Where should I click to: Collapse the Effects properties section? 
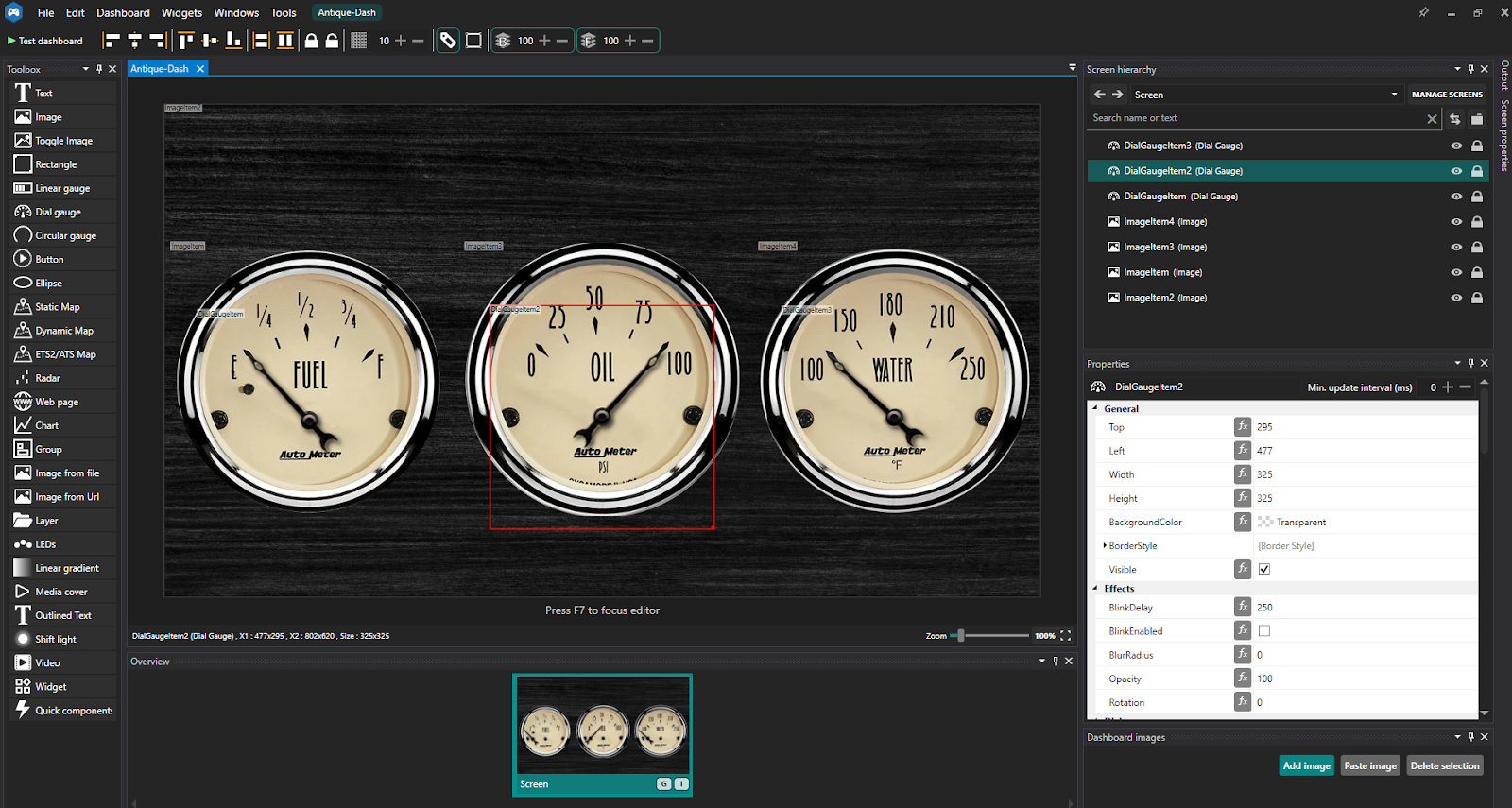tap(1096, 588)
